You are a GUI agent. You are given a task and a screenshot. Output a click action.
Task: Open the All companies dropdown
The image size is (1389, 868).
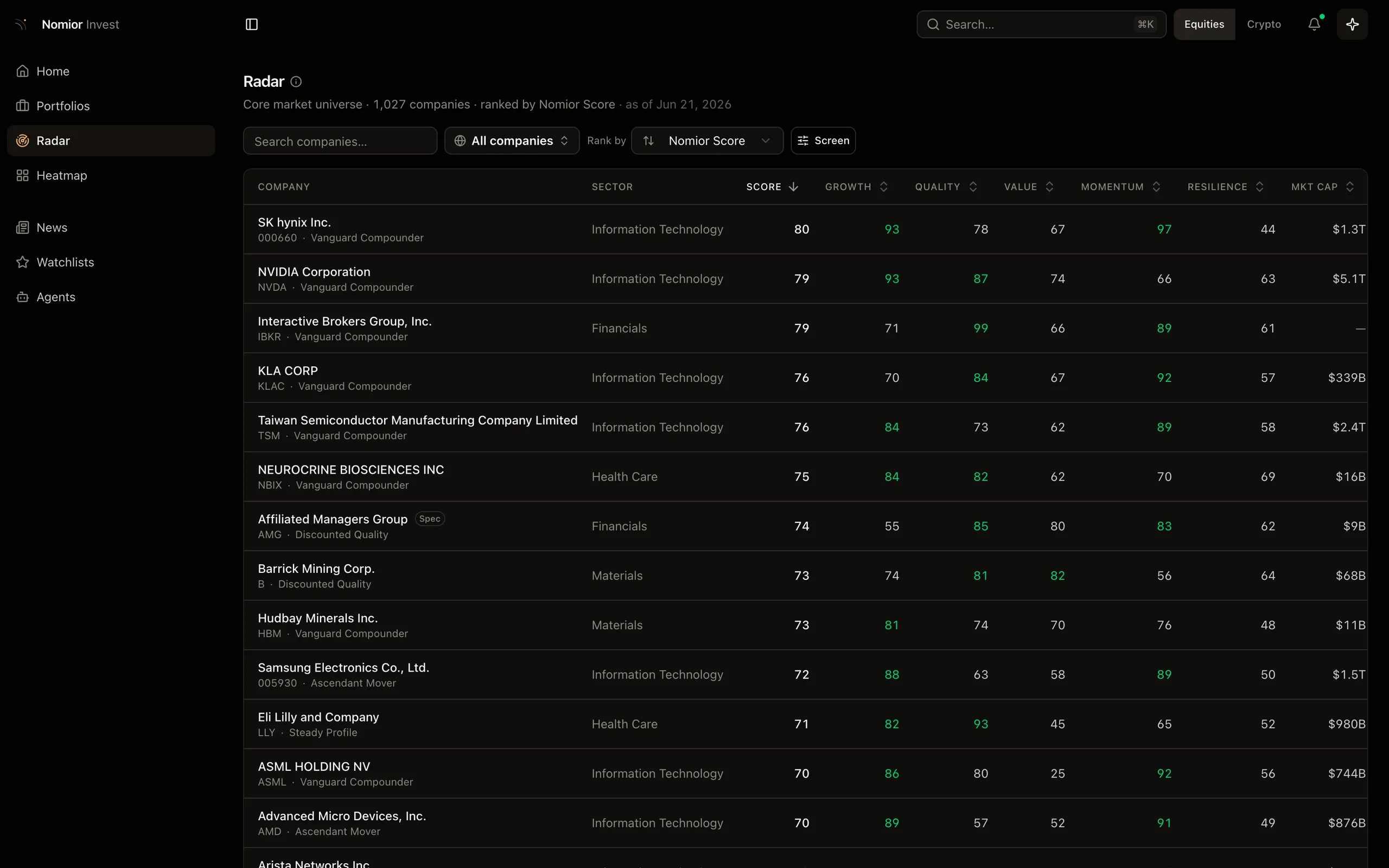point(512,141)
